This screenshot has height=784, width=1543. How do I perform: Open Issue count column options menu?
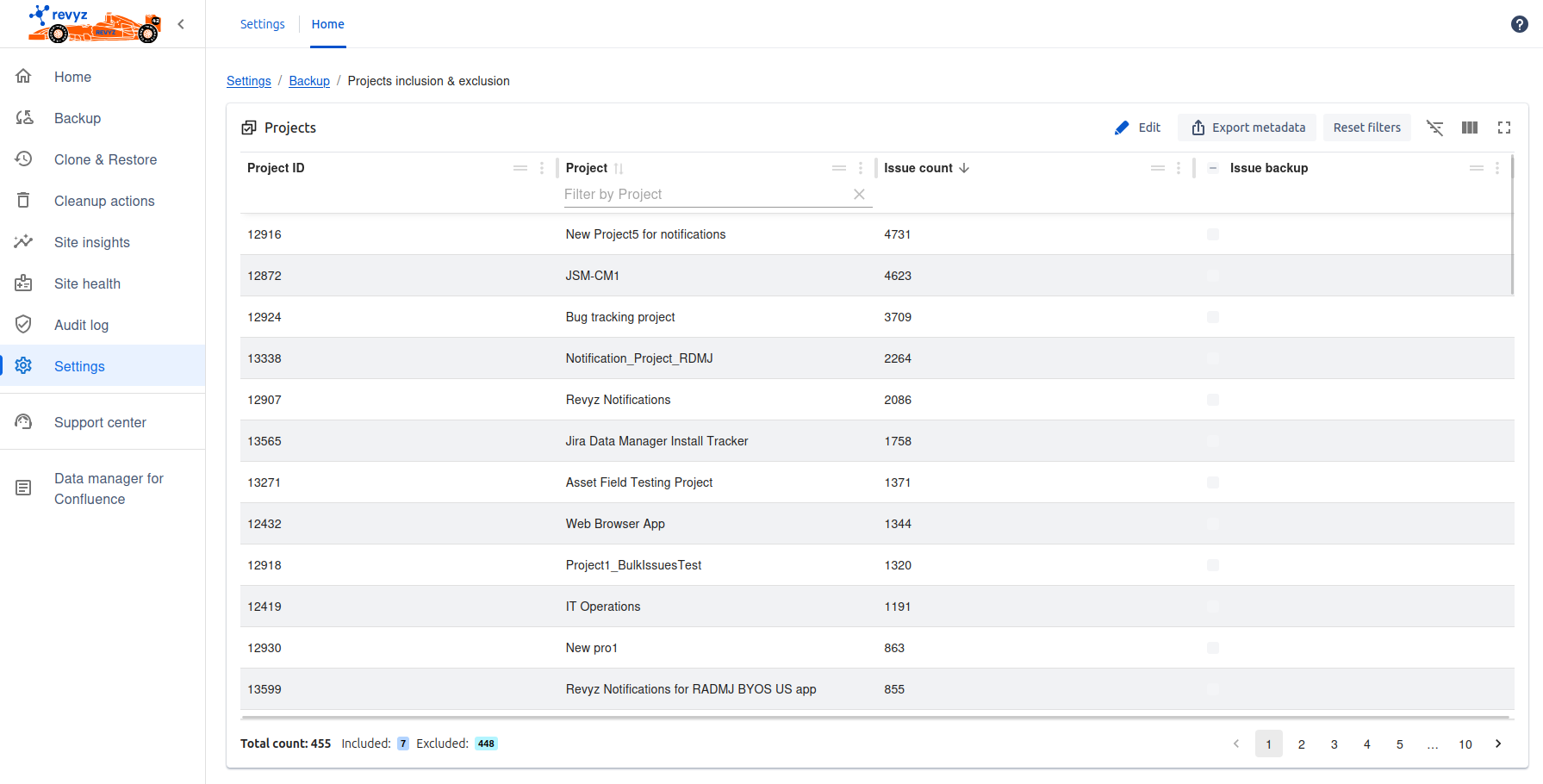click(x=1179, y=168)
